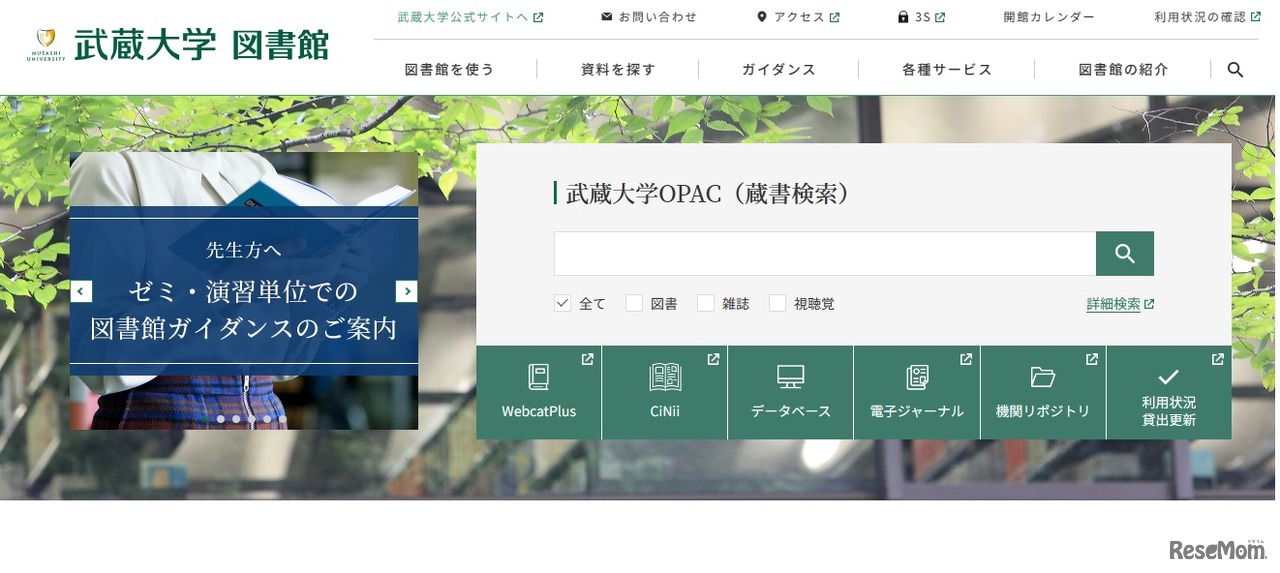
Task: Go to previous slide with left arrow
Action: click(81, 291)
